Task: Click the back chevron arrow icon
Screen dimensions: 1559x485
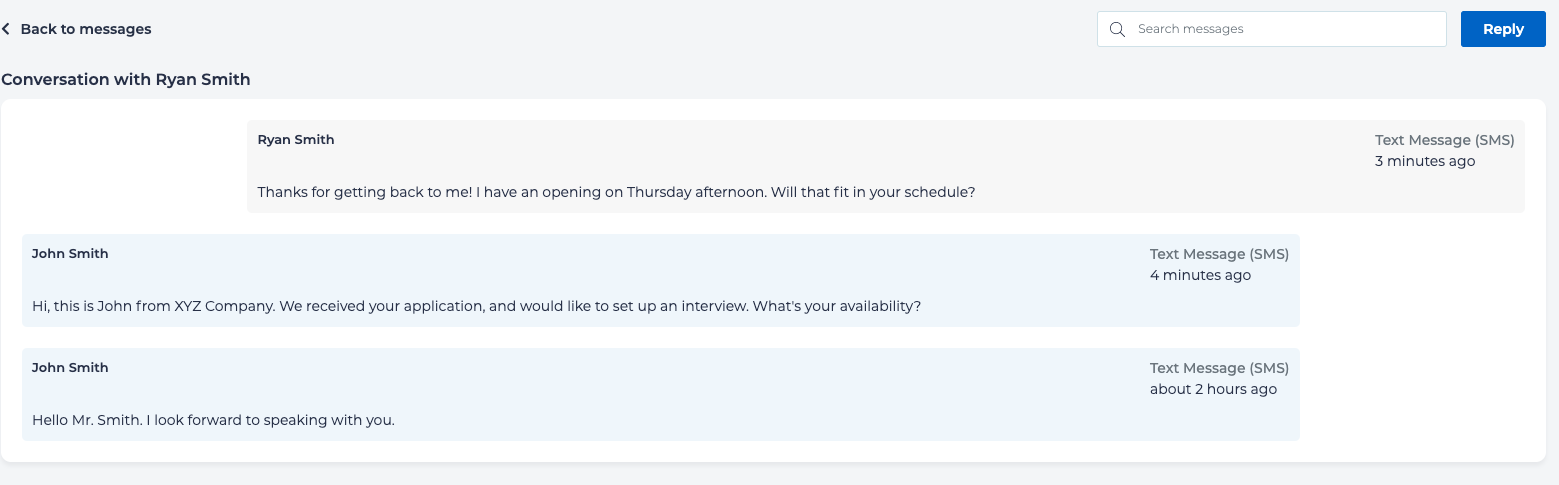Action: pyautogui.click(x=6, y=30)
